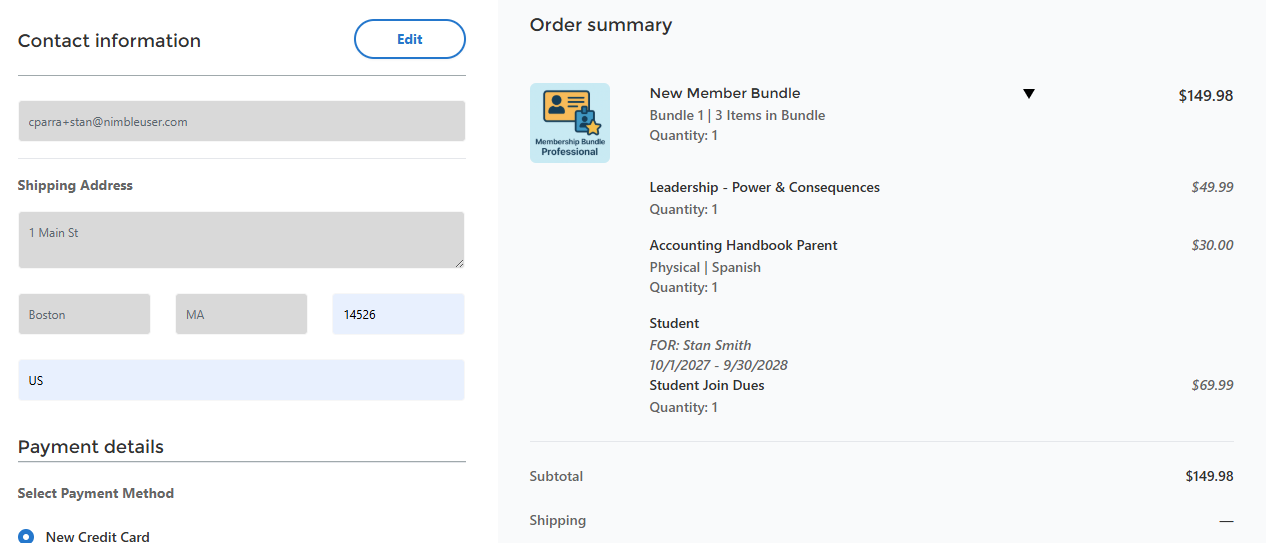This screenshot has width=1286, height=543.
Task: Click Leadership - Power & Consequences item
Action: (x=764, y=187)
